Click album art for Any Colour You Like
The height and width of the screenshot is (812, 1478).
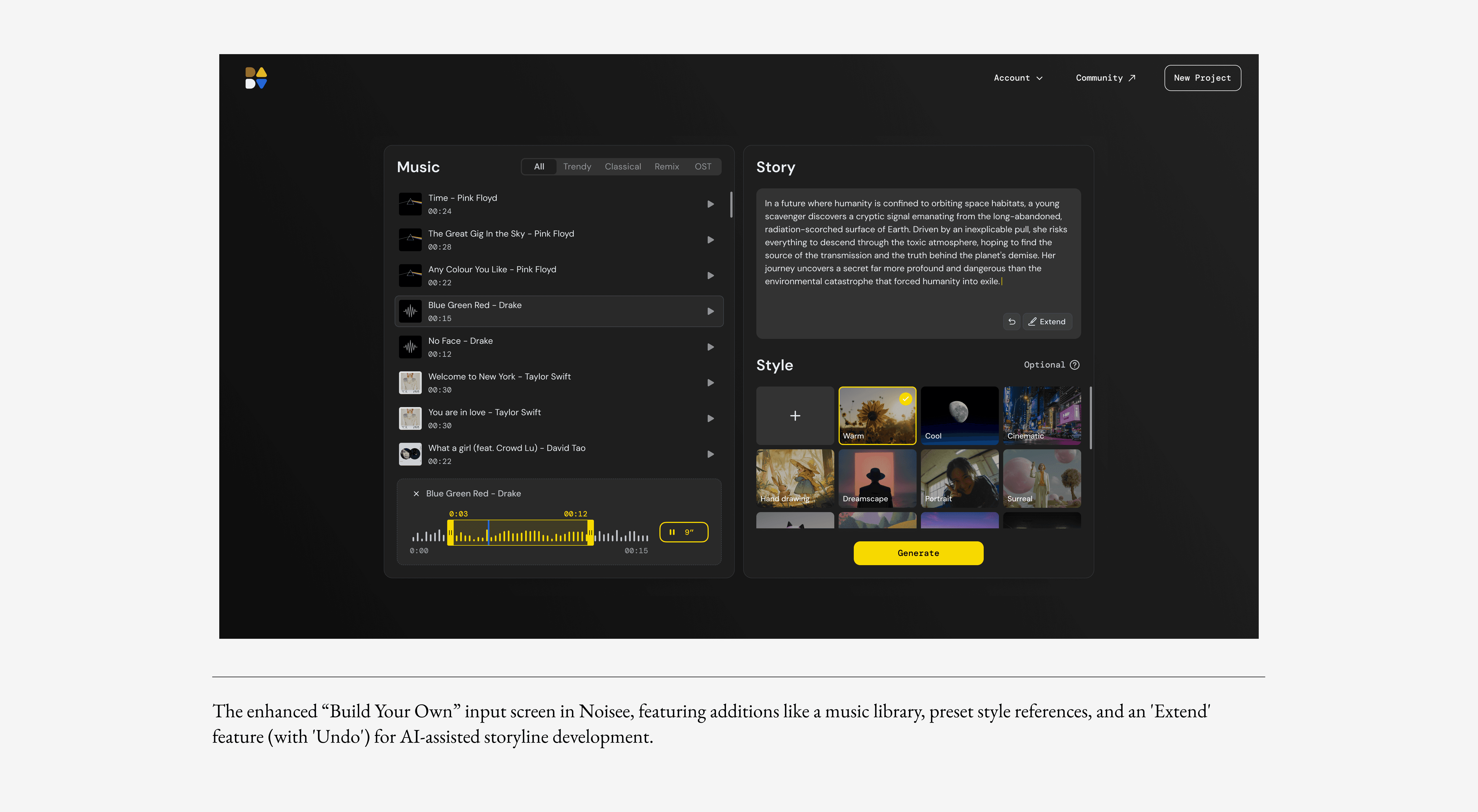[x=410, y=276]
